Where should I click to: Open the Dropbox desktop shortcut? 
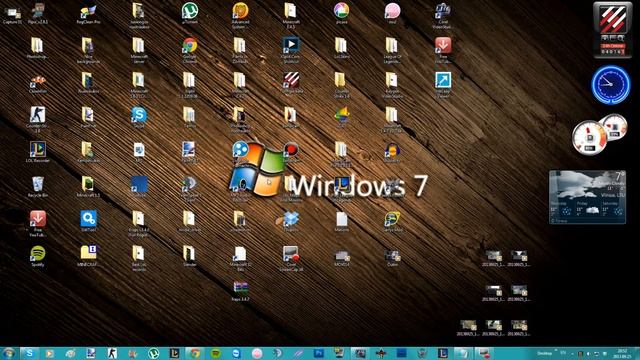(x=291, y=221)
